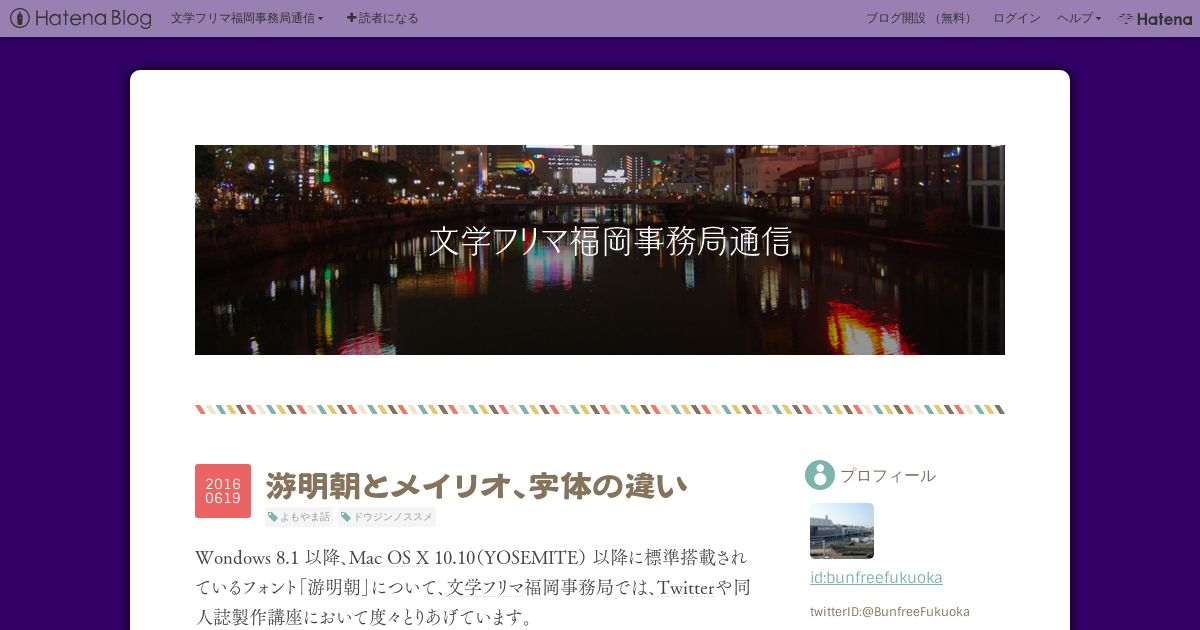The width and height of the screenshot is (1200, 630).
Task: Click the blog title 文学フリマ福岡事務局通信 in banner
Action: [x=610, y=242]
